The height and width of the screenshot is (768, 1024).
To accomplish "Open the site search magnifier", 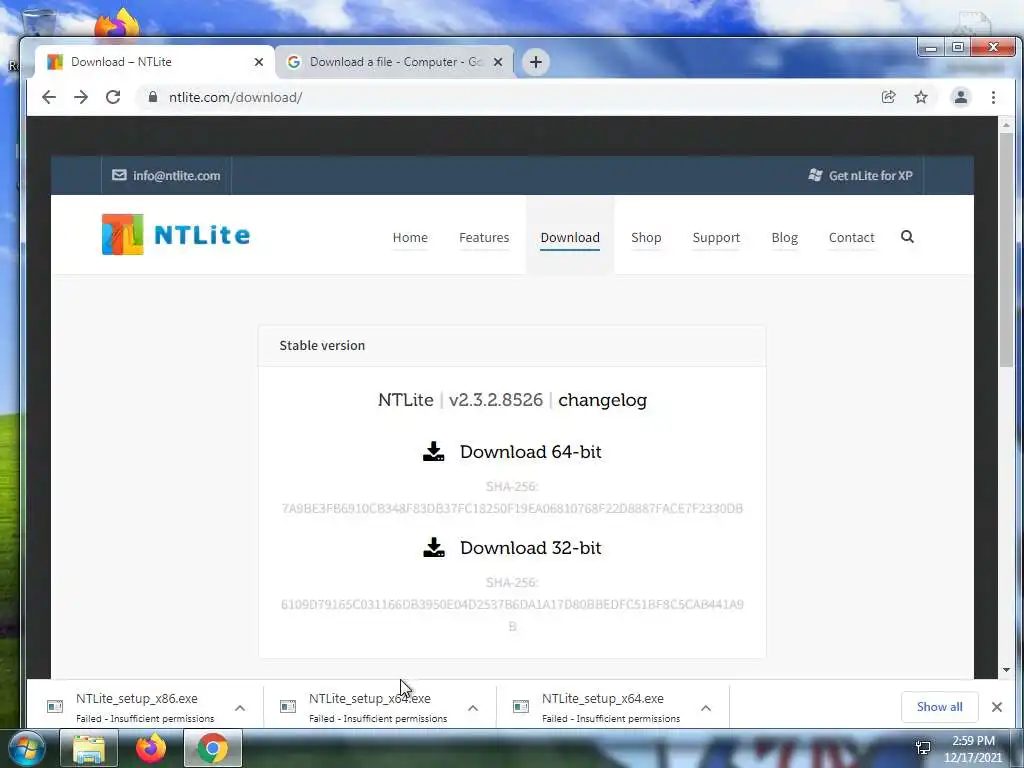I will [907, 236].
